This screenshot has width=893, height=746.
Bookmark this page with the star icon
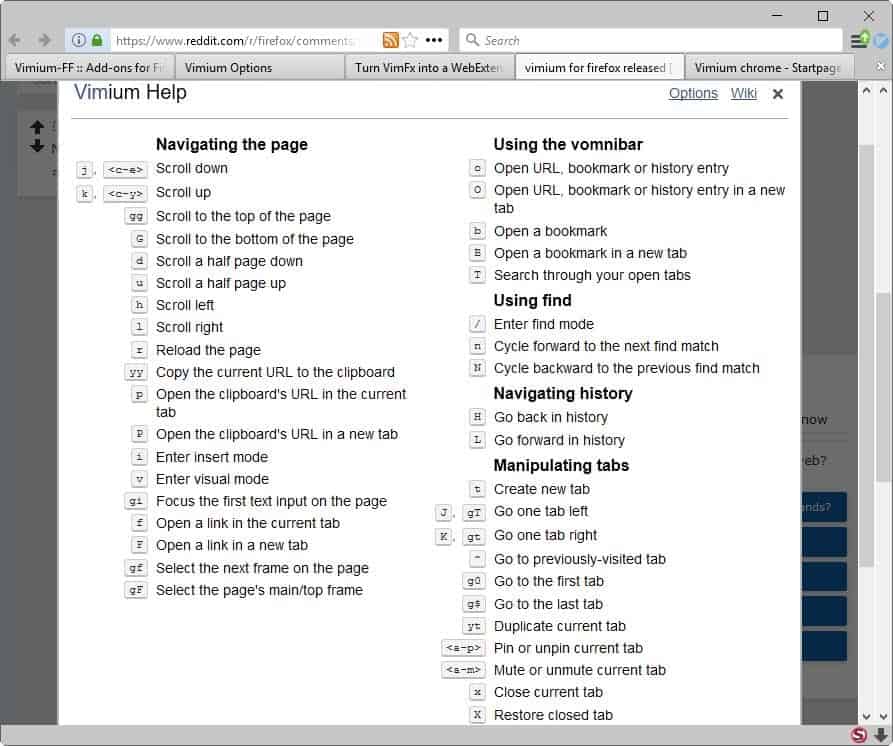[410, 40]
